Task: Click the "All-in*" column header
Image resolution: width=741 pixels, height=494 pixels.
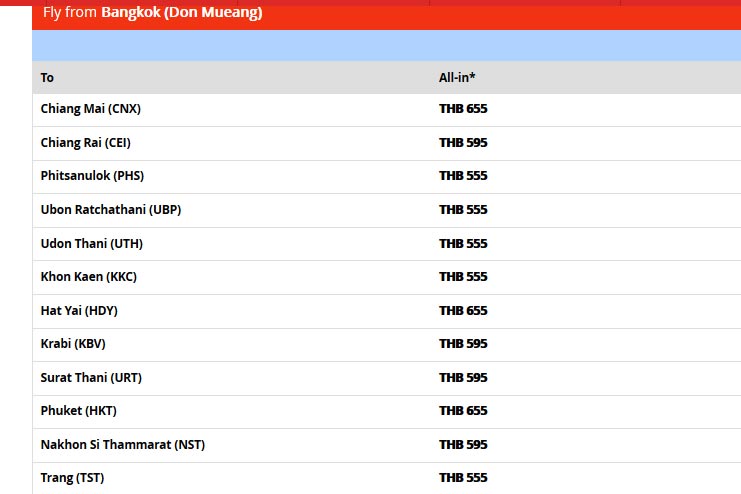Action: point(457,78)
